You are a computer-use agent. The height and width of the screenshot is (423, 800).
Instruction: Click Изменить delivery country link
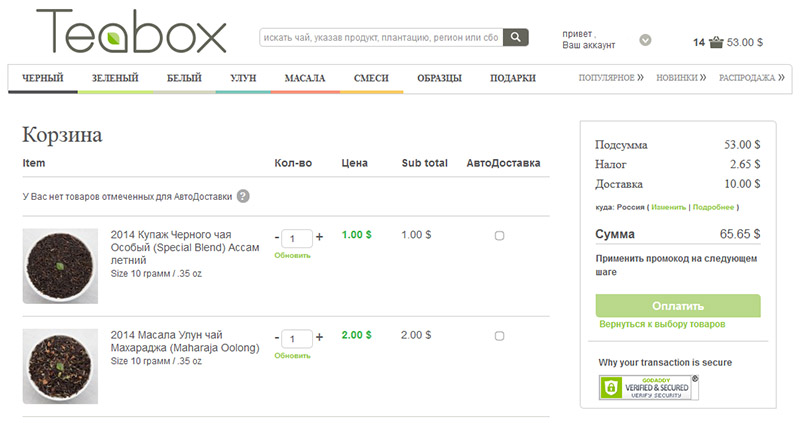pyautogui.click(x=668, y=207)
